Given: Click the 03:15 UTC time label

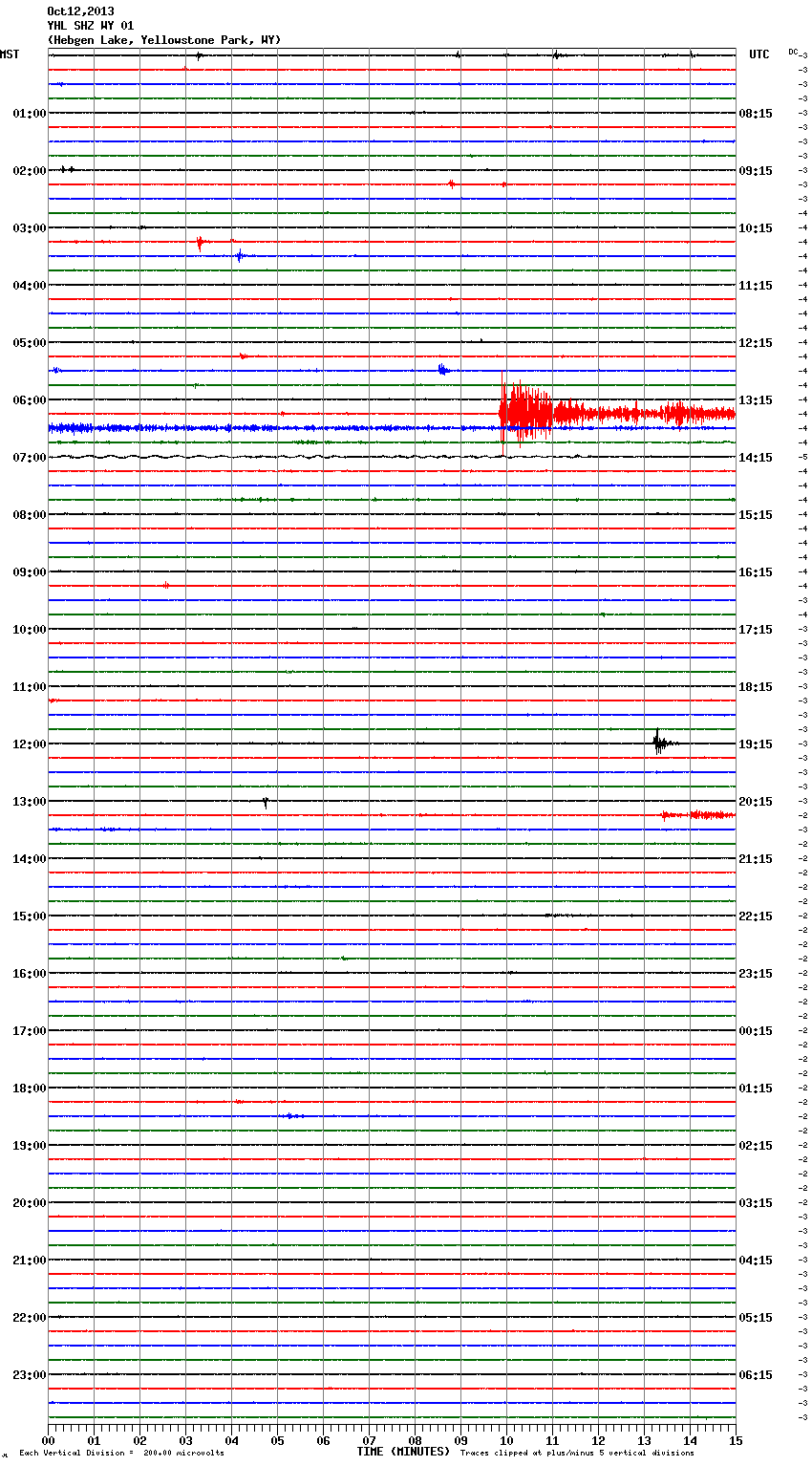Looking at the screenshot, I should [756, 1203].
